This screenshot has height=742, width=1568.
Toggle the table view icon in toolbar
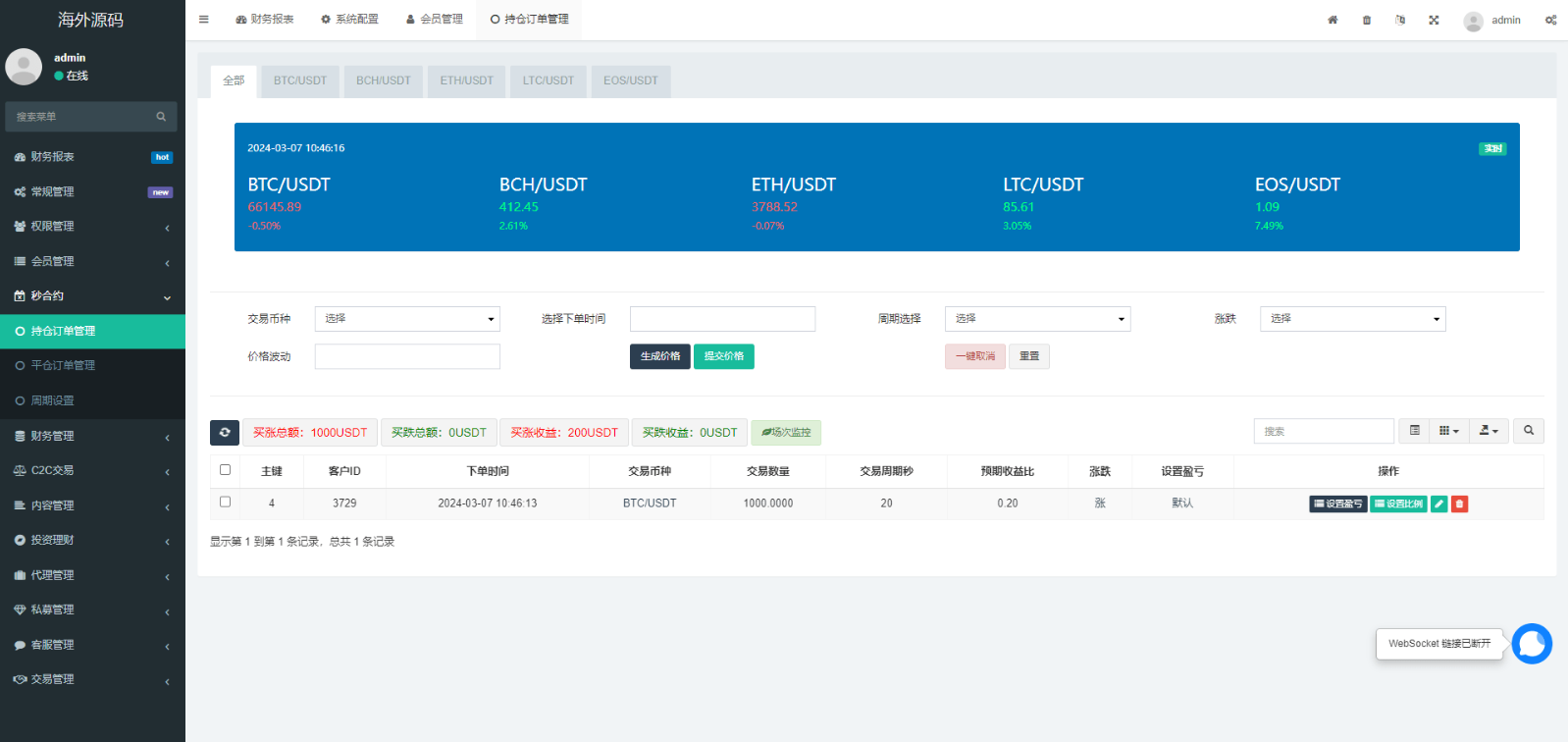click(x=1414, y=431)
